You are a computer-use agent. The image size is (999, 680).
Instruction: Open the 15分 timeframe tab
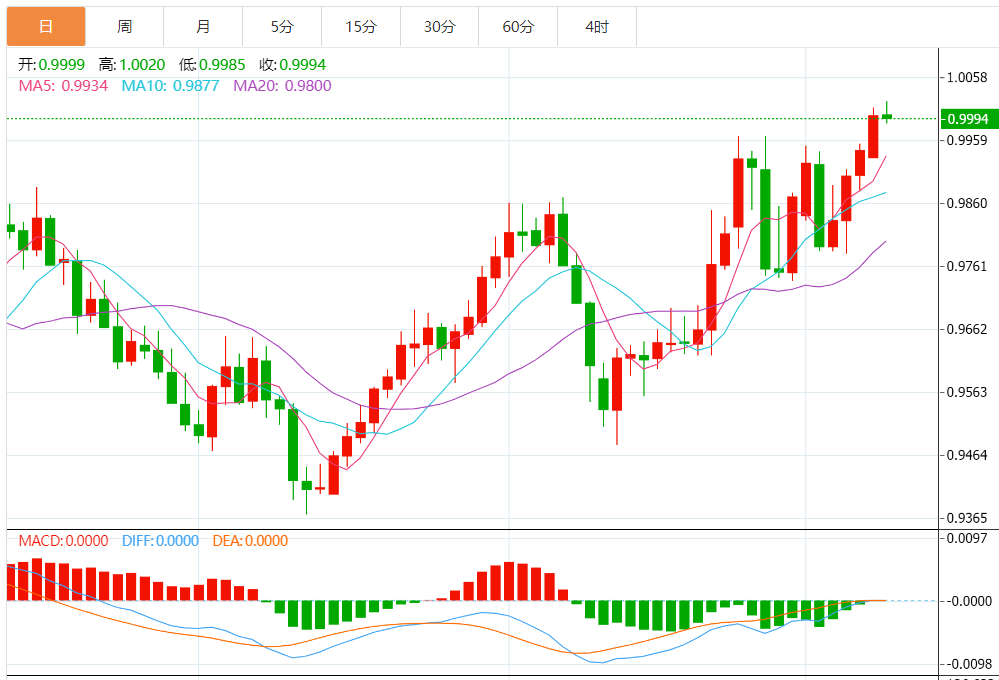click(361, 27)
